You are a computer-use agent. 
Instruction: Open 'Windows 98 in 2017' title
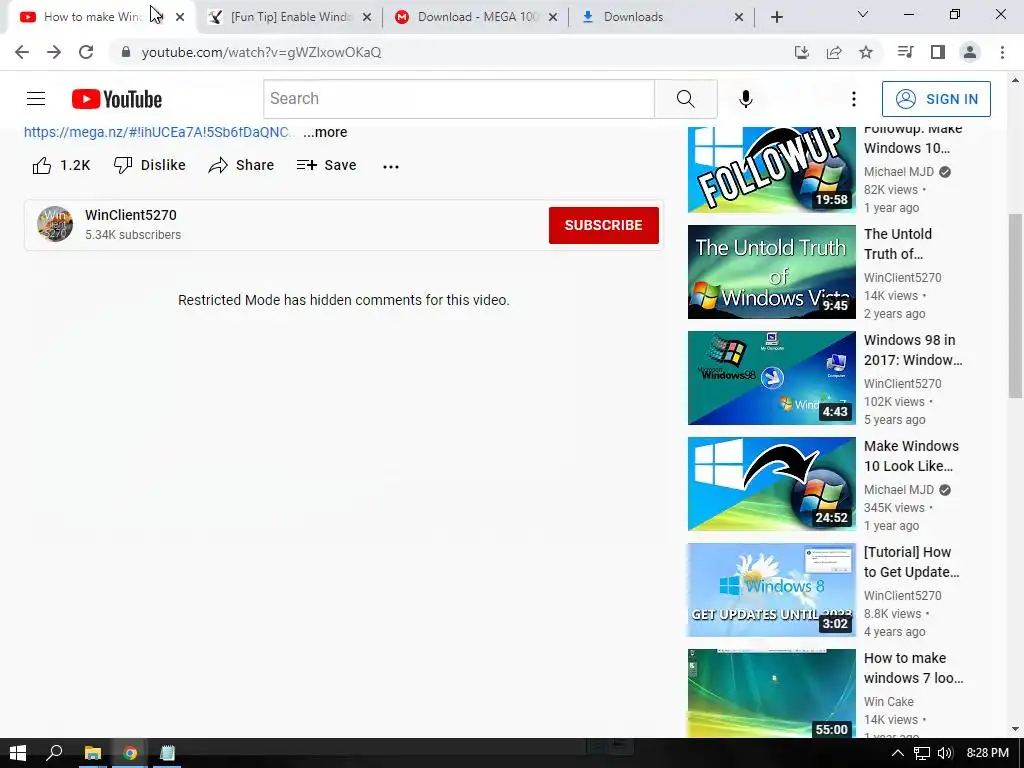[913, 350]
